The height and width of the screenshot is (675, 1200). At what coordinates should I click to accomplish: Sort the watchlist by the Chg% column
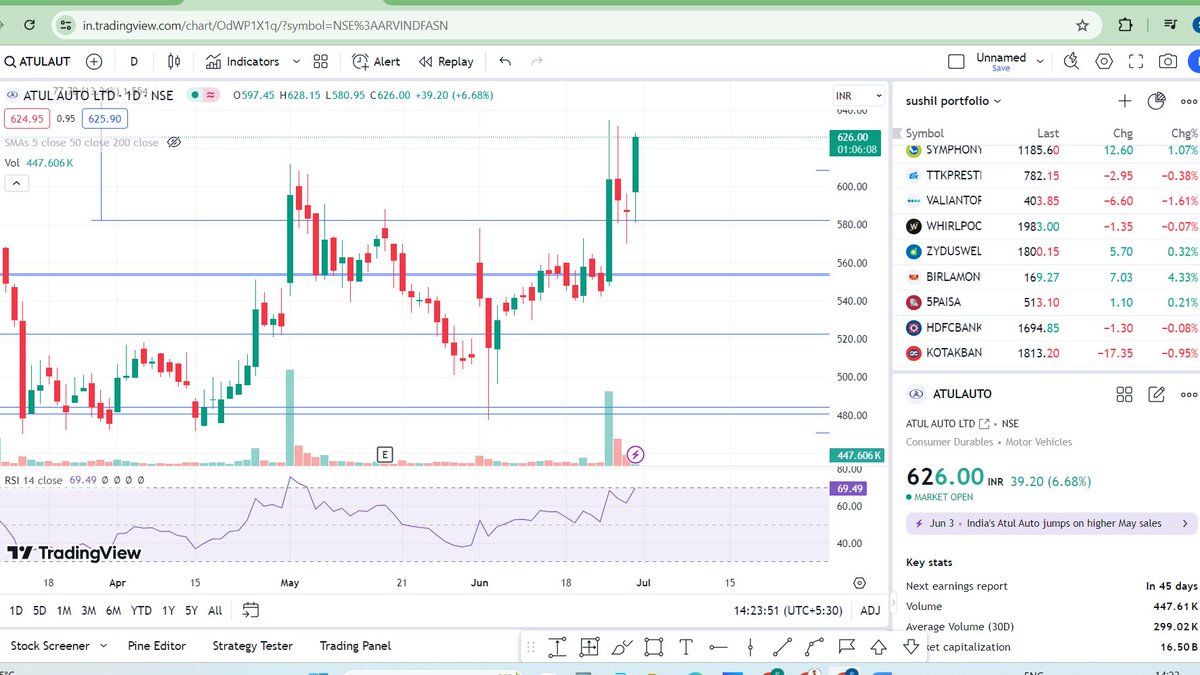pos(1184,133)
